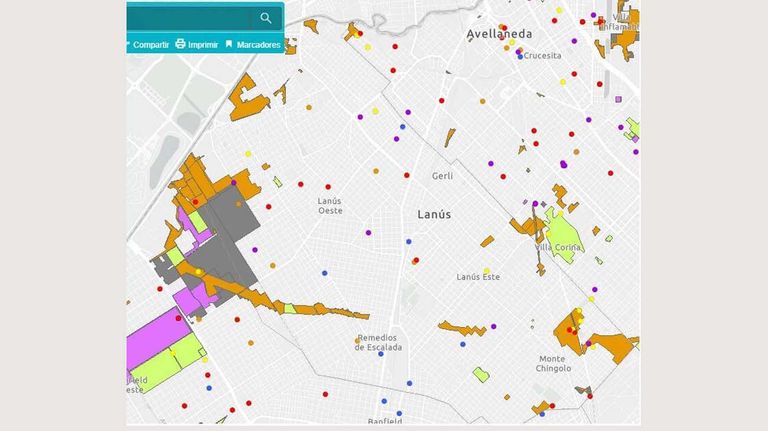Click the Crucesita map label
The width and height of the screenshot is (768, 431).
[542, 56]
